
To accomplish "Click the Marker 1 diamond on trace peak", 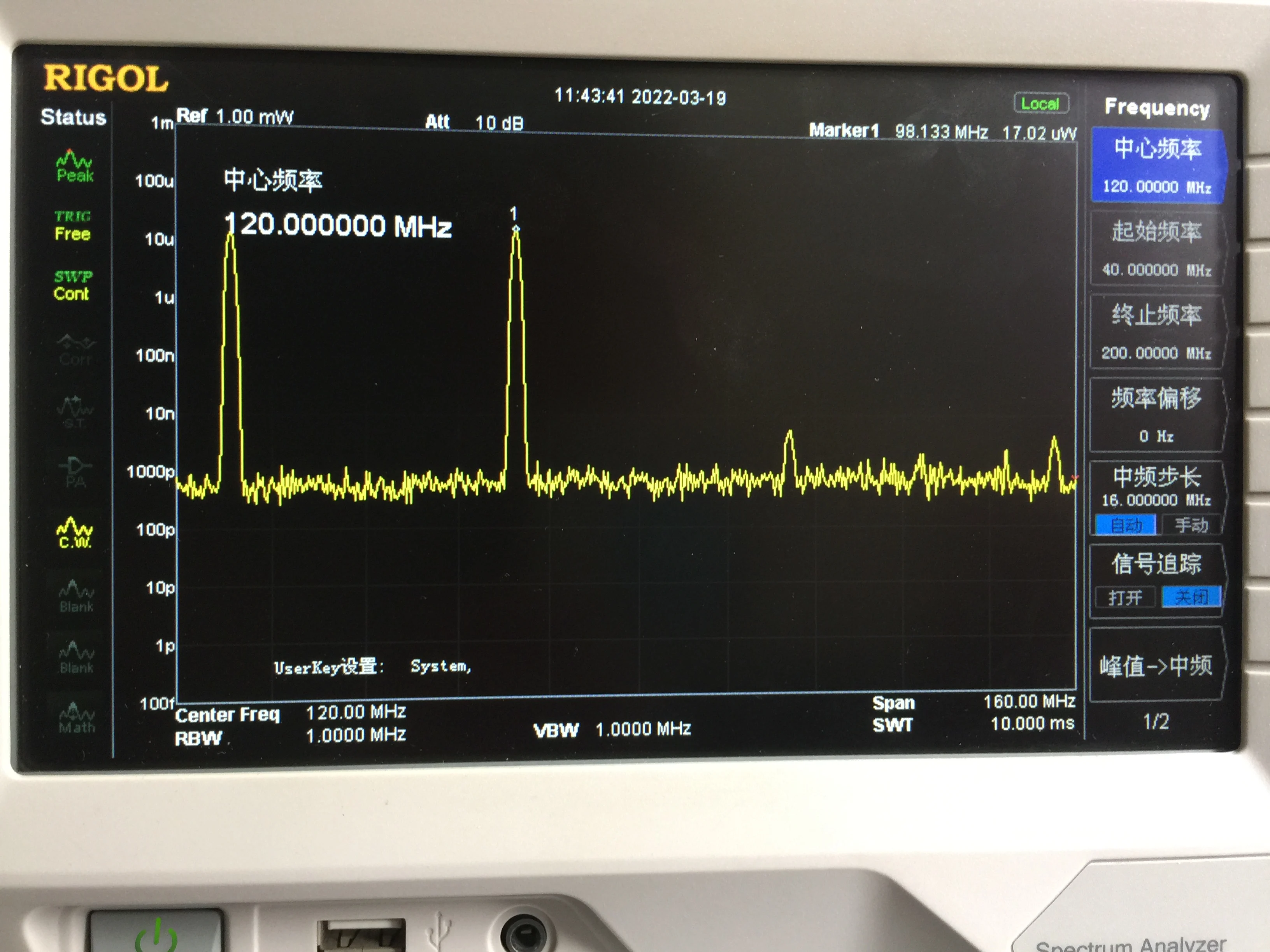I will click(516, 229).
